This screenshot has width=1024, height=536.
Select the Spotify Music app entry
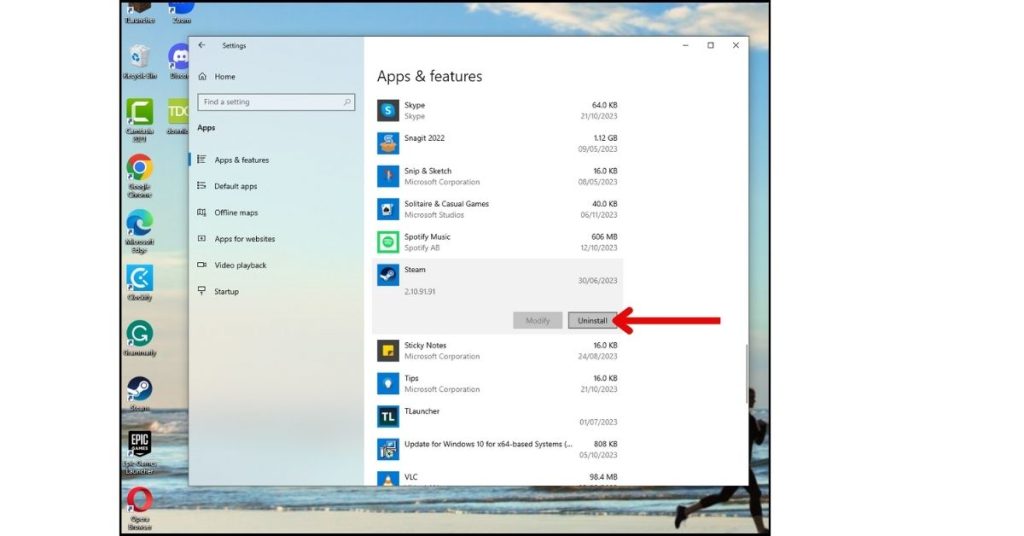(x=497, y=242)
